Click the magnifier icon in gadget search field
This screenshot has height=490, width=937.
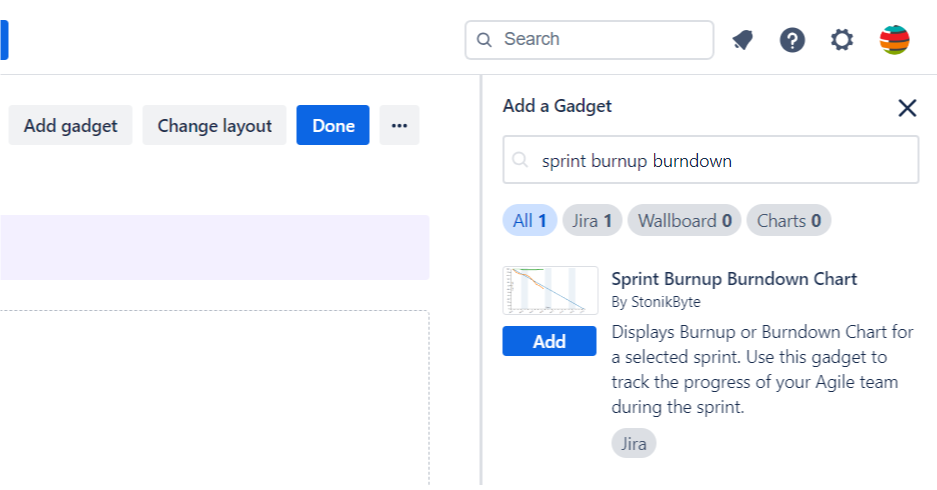click(520, 160)
